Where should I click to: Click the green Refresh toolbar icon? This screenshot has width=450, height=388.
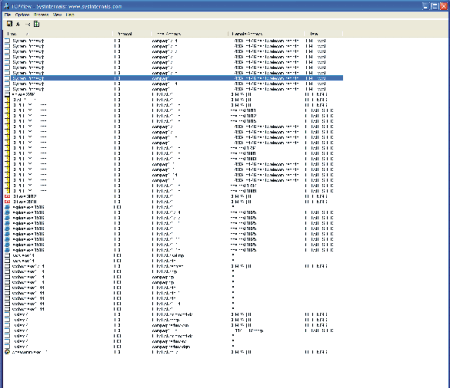point(37,24)
